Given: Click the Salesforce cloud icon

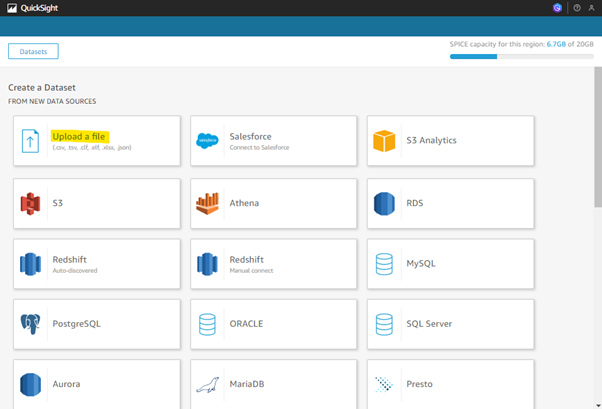Looking at the screenshot, I should click(207, 141).
